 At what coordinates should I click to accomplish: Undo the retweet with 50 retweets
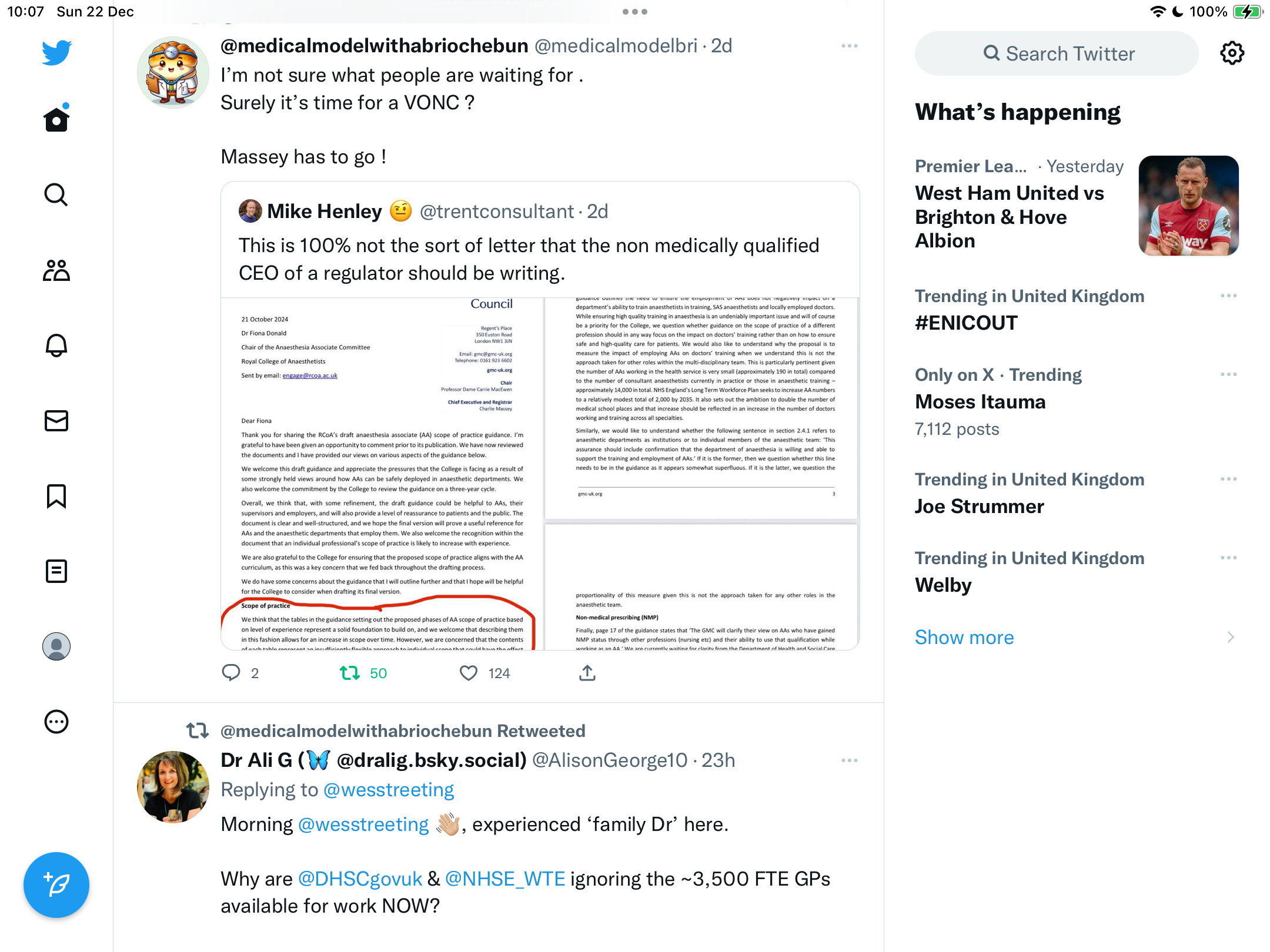point(350,673)
